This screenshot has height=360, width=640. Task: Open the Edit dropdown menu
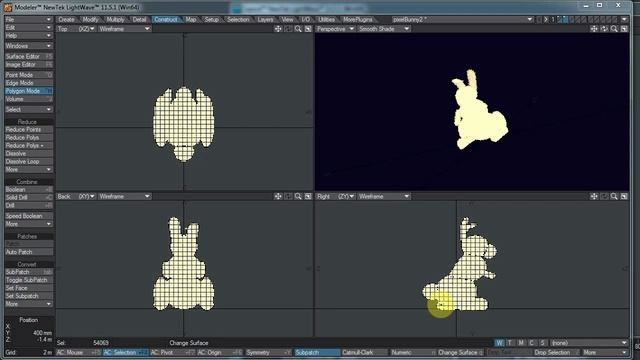pos(29,28)
